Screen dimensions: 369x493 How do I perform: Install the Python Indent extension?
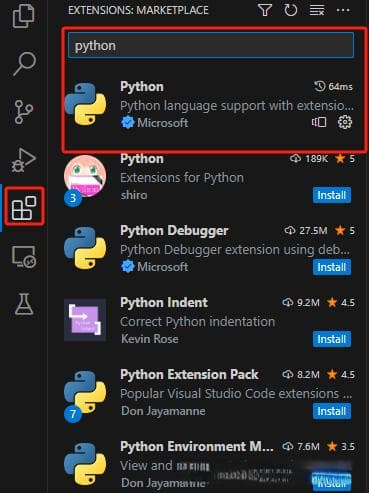(x=332, y=339)
